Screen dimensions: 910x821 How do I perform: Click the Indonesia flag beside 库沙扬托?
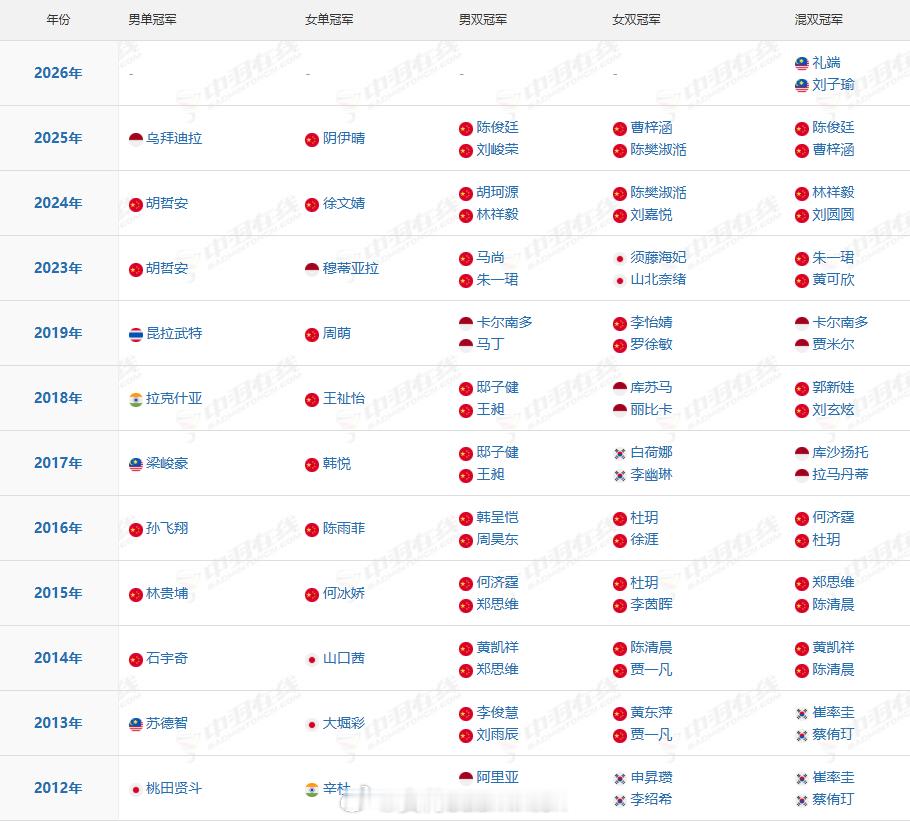click(x=802, y=453)
